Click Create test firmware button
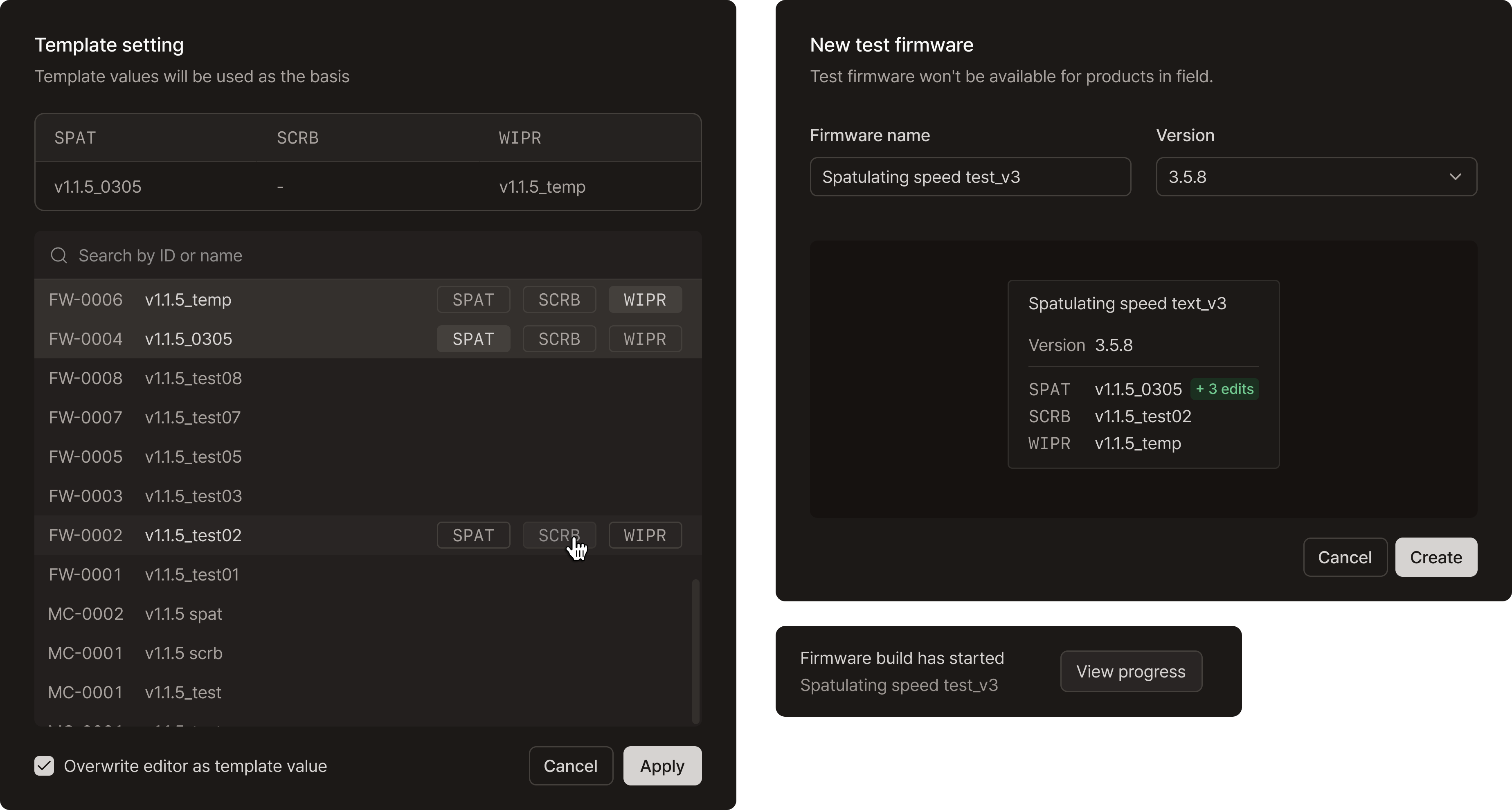1512x810 pixels. [x=1435, y=557]
